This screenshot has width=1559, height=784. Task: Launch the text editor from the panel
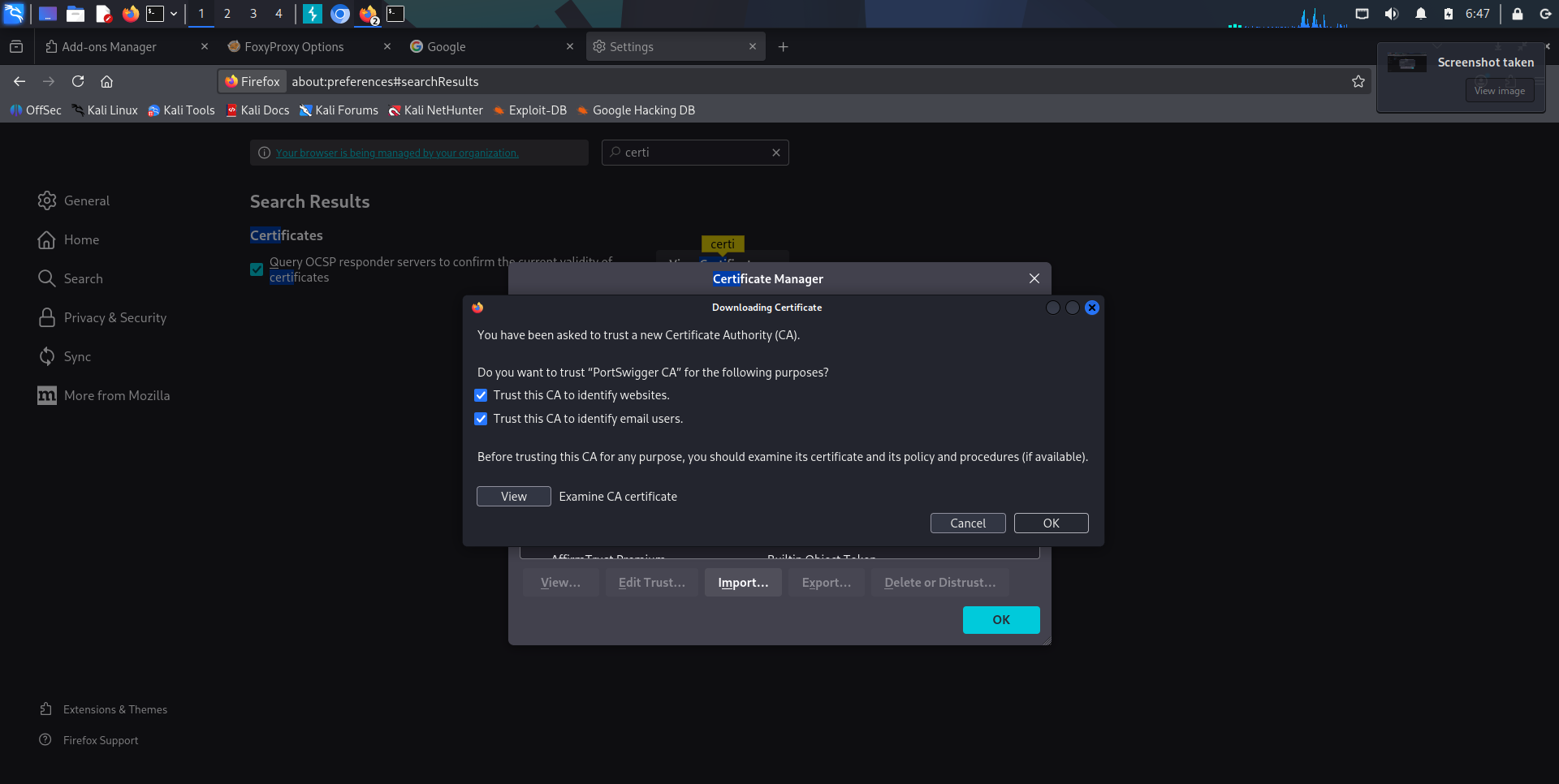pos(103,14)
